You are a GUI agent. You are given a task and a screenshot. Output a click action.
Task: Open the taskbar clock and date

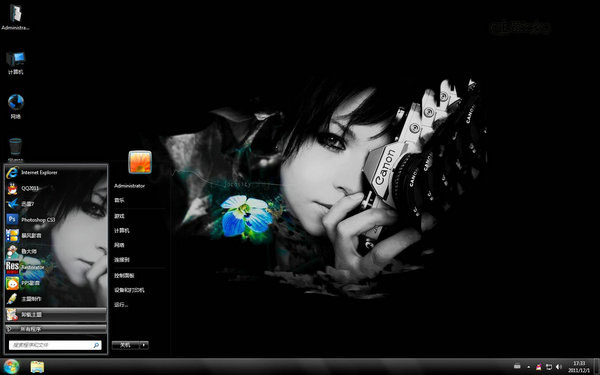click(579, 367)
